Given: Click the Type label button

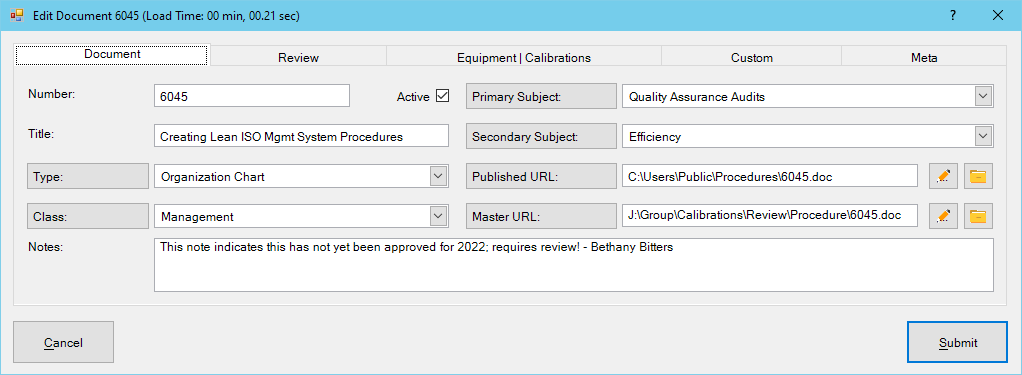Looking at the screenshot, I should pos(88,176).
